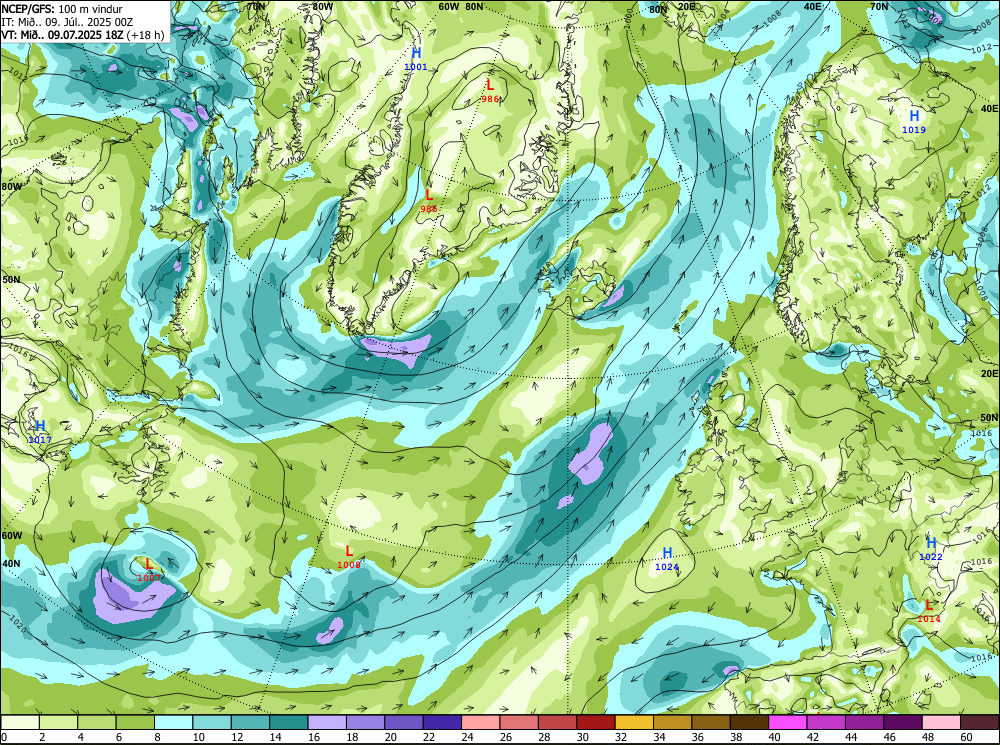The height and width of the screenshot is (745, 1000).
Task: Click the high pressure marker H 1001
Action: pos(416,58)
